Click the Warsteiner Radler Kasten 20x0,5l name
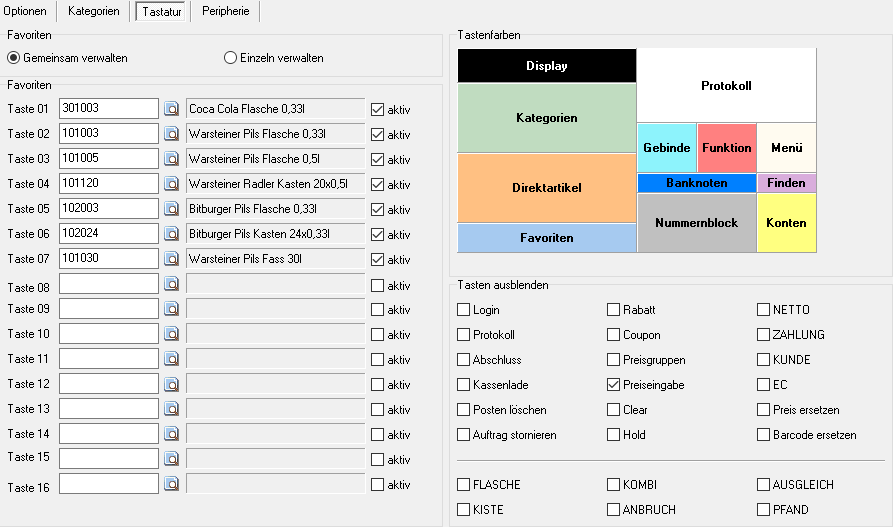The image size is (893, 527). [x=276, y=183]
